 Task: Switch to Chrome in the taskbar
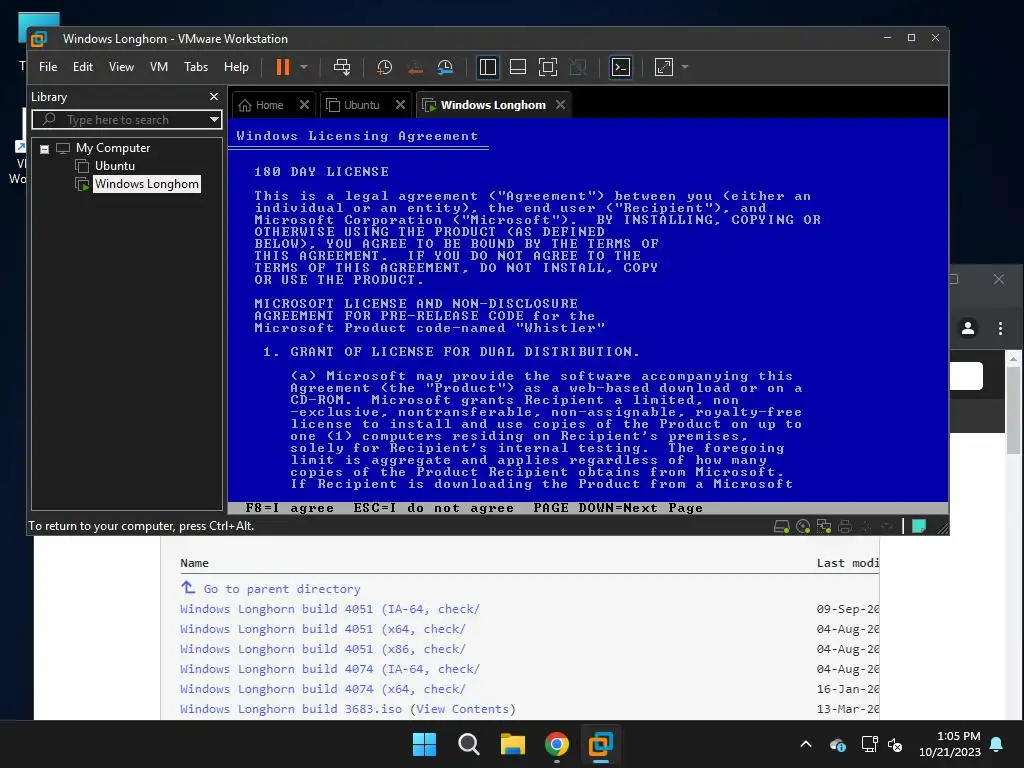tap(556, 744)
